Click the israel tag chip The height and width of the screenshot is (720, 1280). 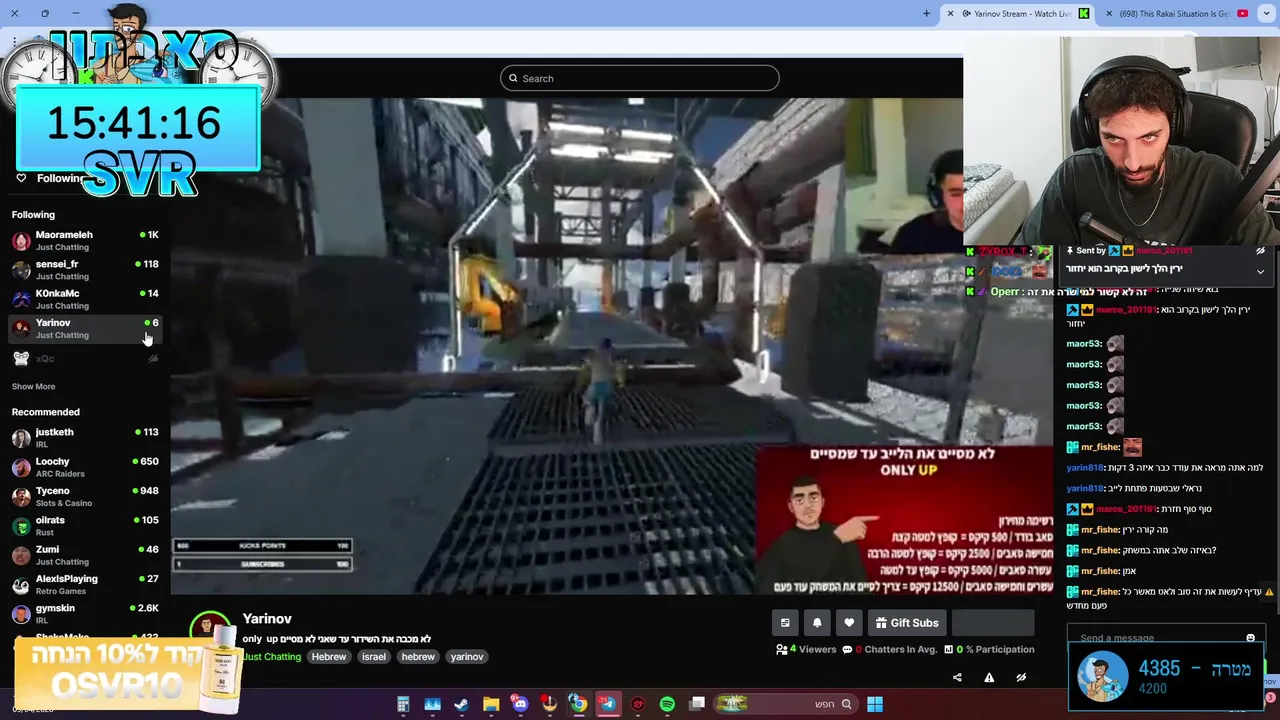pos(374,657)
